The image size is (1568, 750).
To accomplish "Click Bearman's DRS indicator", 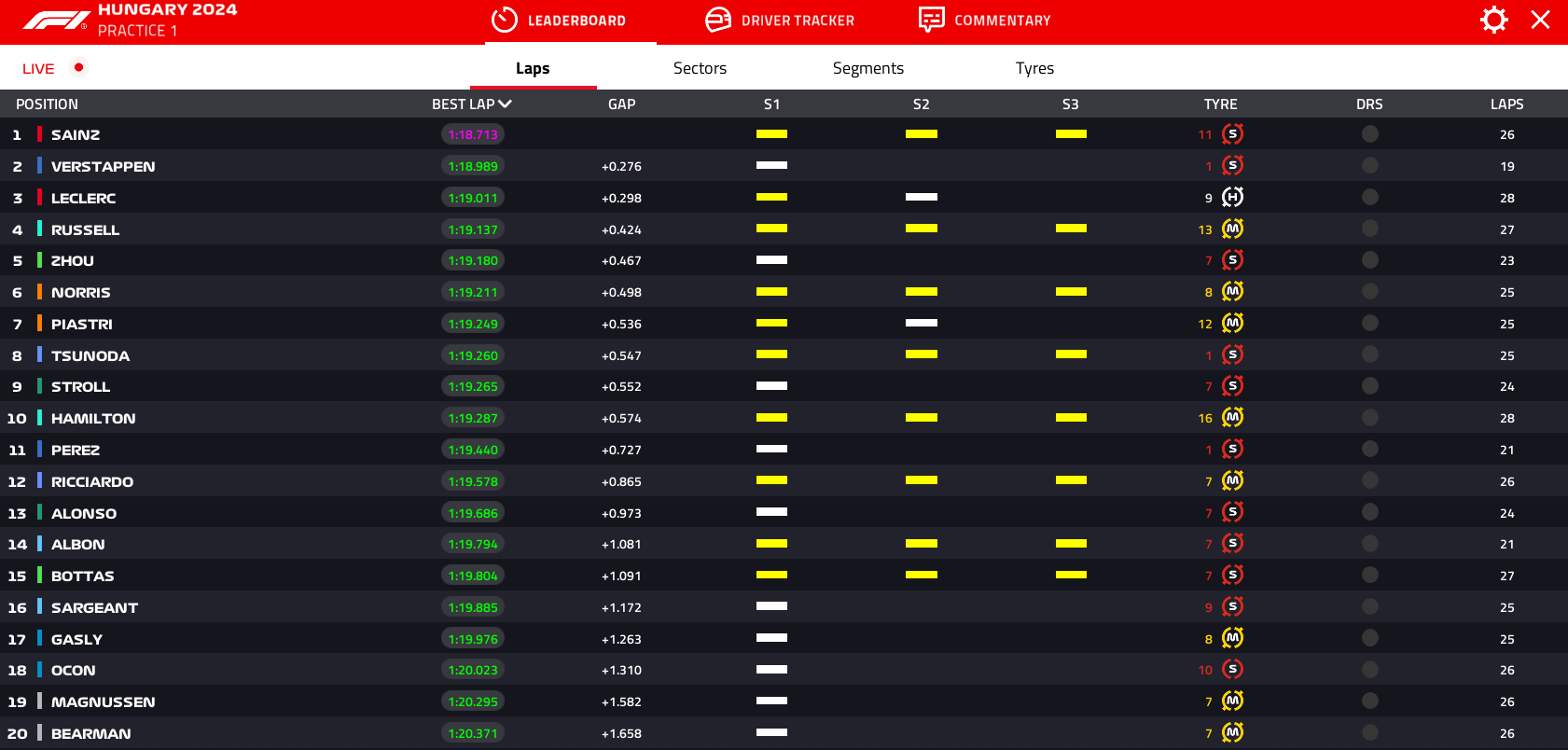I will point(1369,733).
